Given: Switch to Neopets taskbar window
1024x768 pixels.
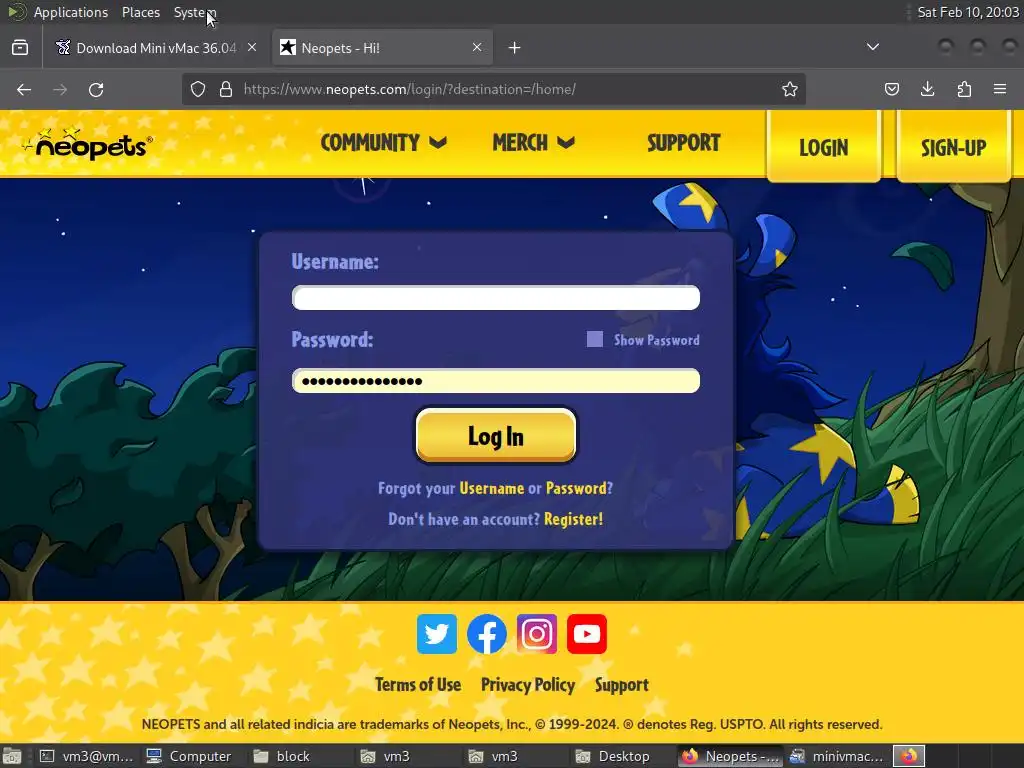Looking at the screenshot, I should pos(730,756).
